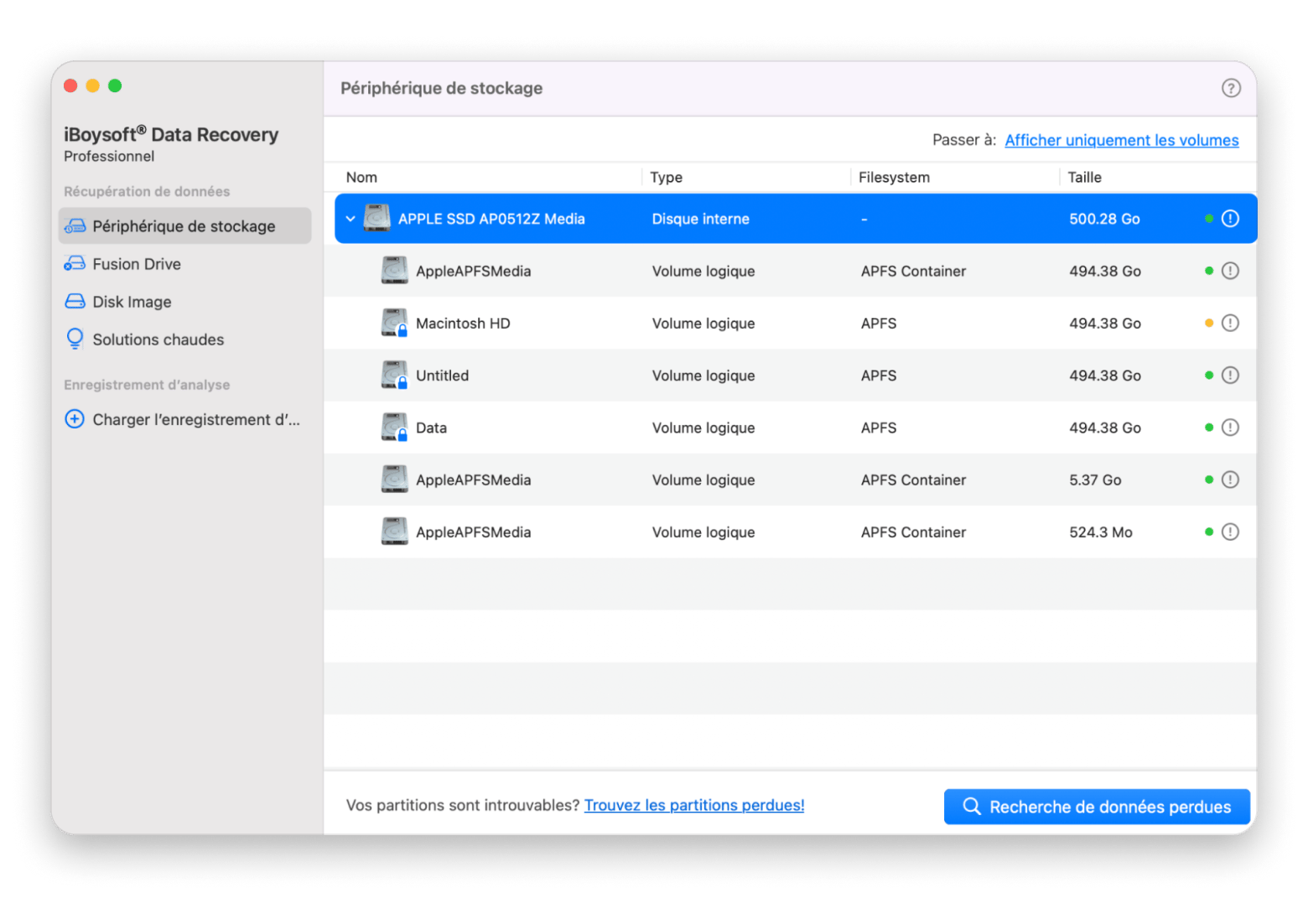Click iBoysoft Data Recovery title
Image resolution: width=1308 pixels, height=924 pixels.
(x=171, y=134)
